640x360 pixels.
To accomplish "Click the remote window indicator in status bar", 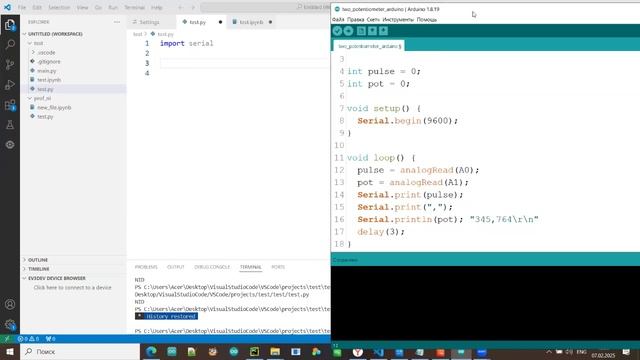I will click(x=7, y=339).
